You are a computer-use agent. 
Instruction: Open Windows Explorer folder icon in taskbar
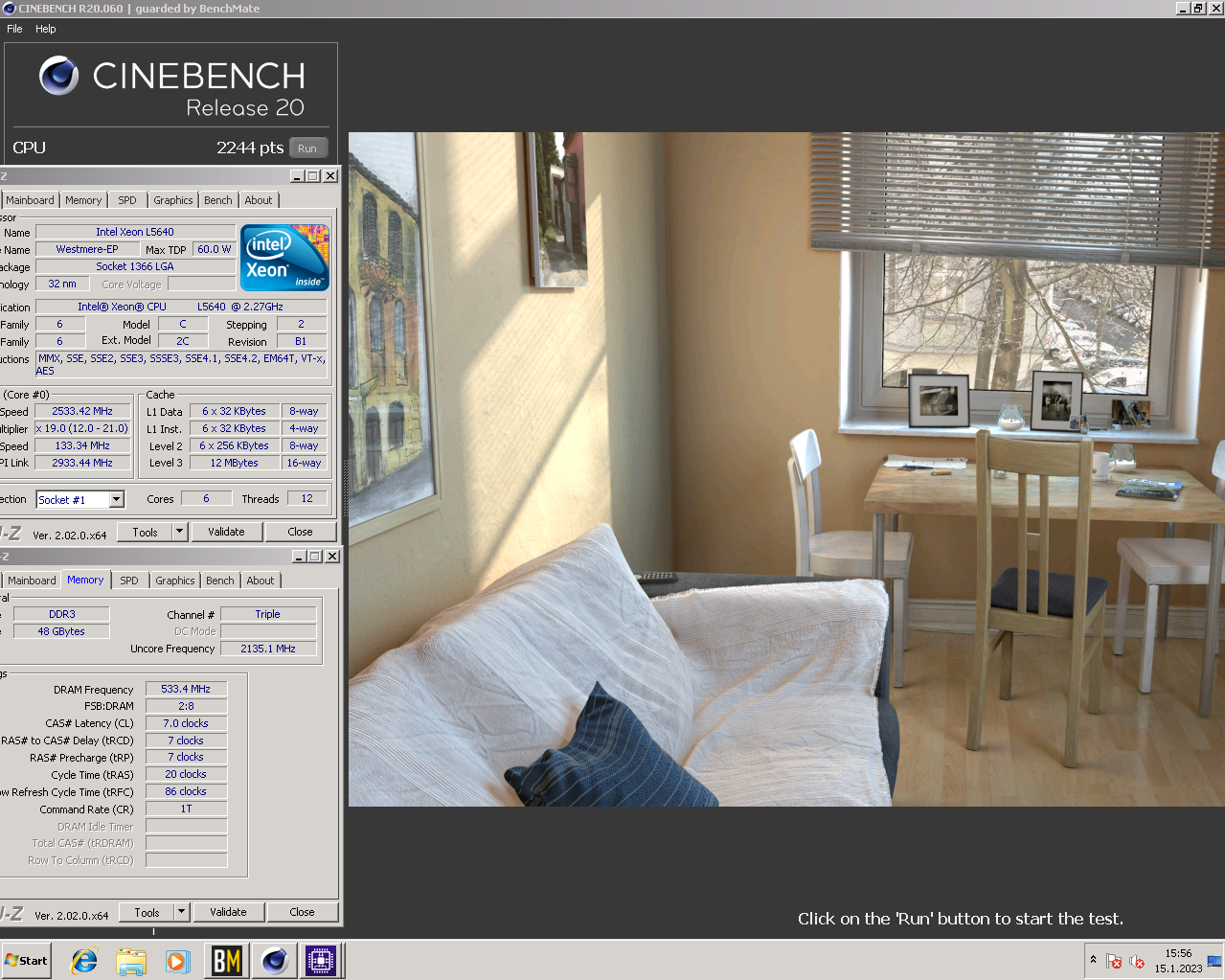pyautogui.click(x=131, y=960)
